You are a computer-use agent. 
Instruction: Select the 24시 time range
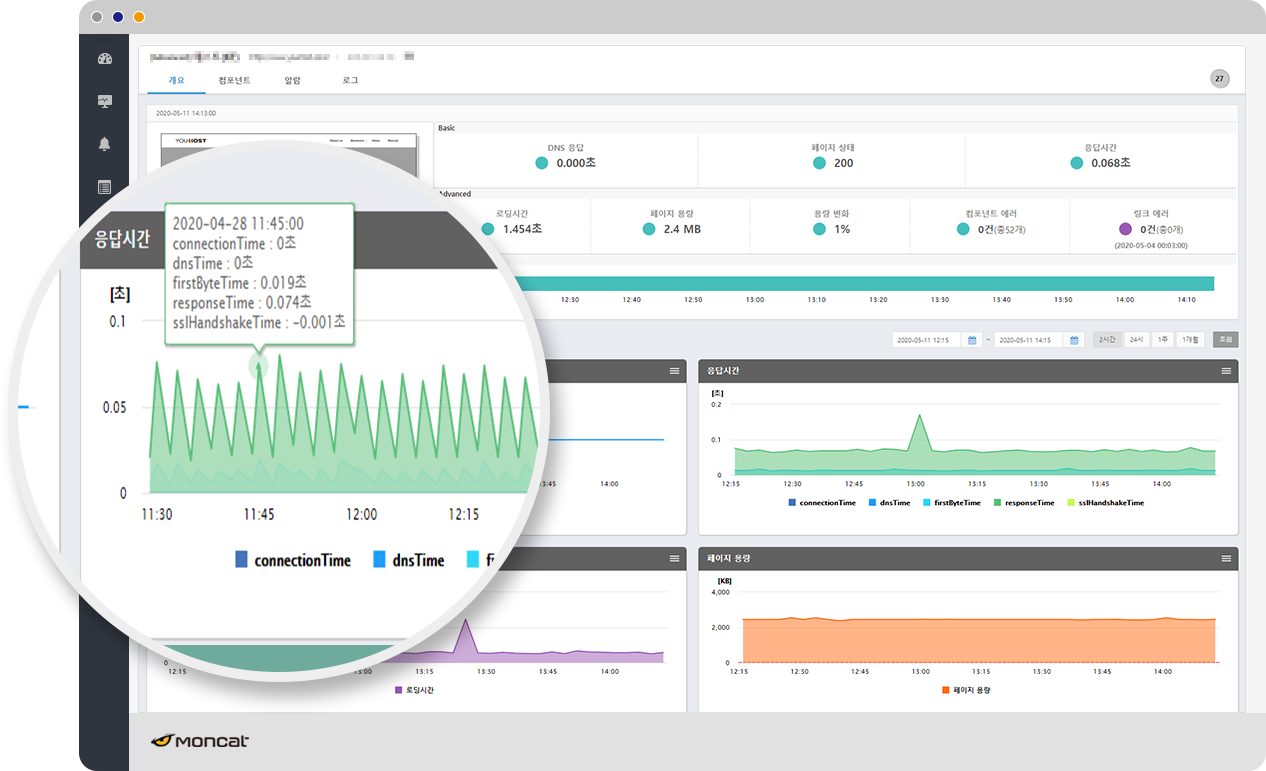[1136, 340]
